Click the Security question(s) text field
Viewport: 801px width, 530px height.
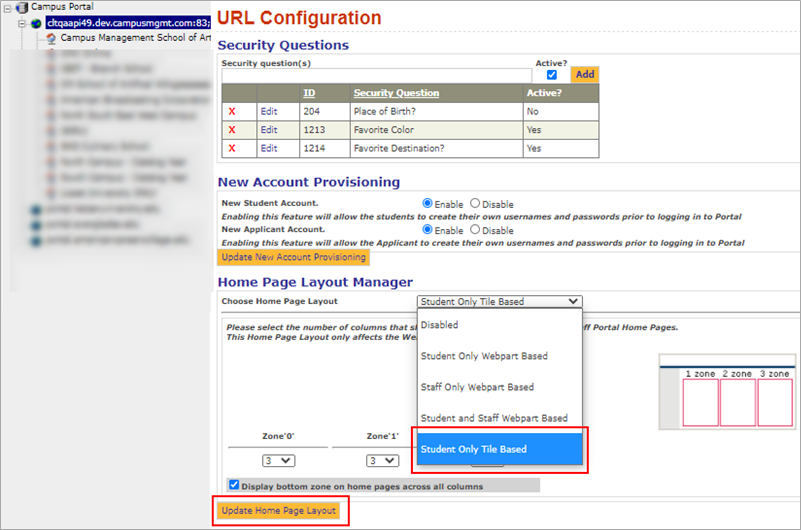(x=376, y=76)
